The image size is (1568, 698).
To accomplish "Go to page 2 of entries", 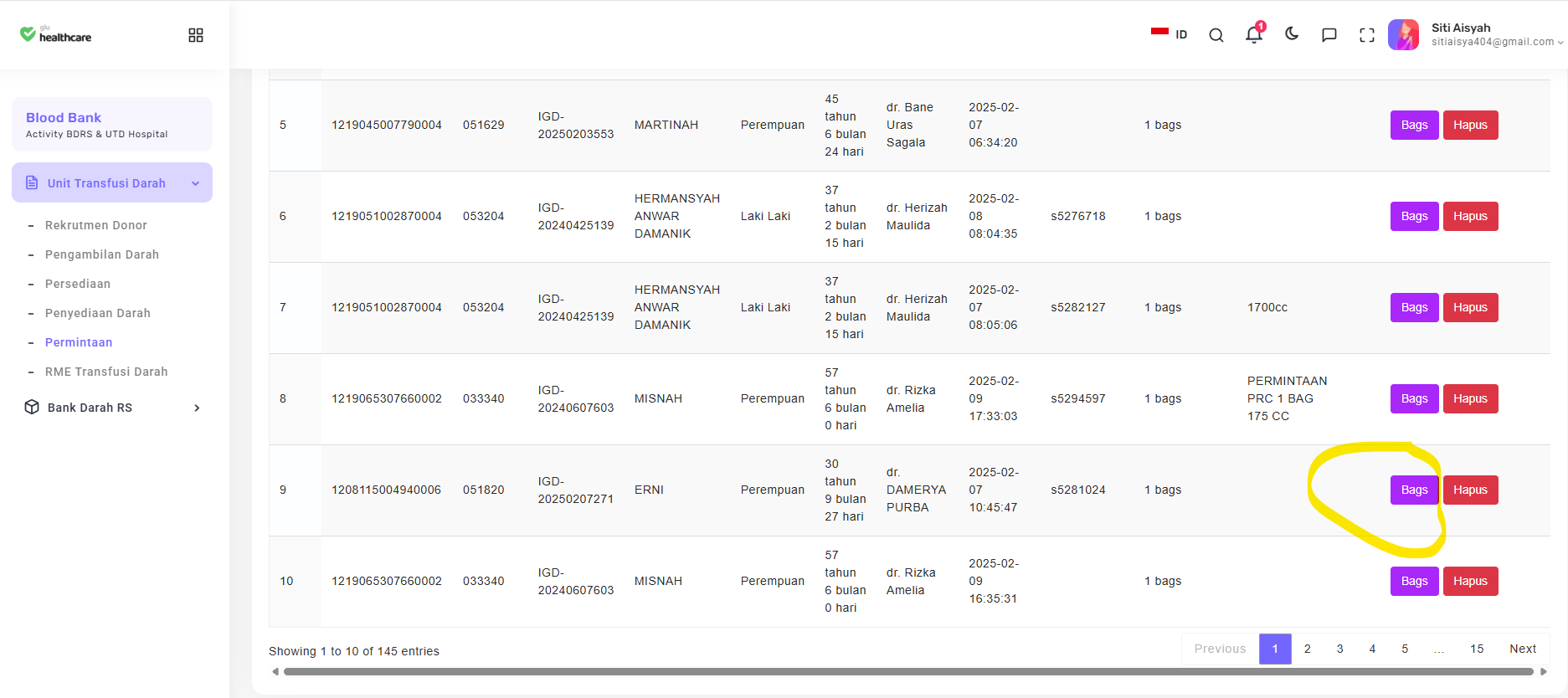I will tap(1308, 649).
